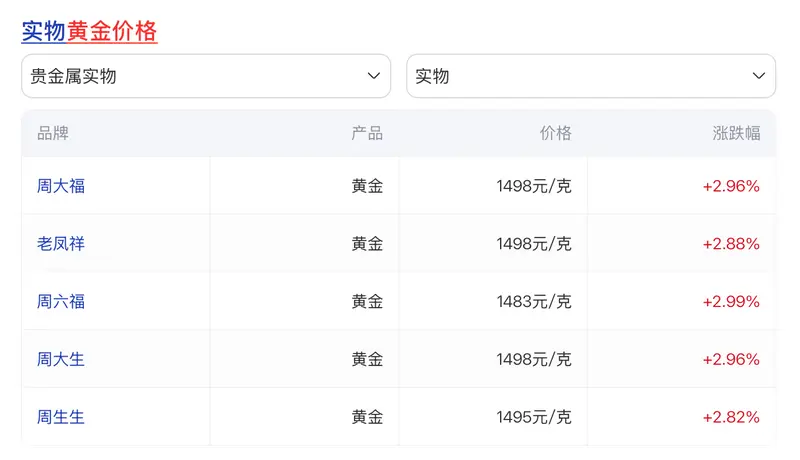The image size is (800, 460).
Task: Click the 1483元/克 price cell
Action: click(x=533, y=301)
